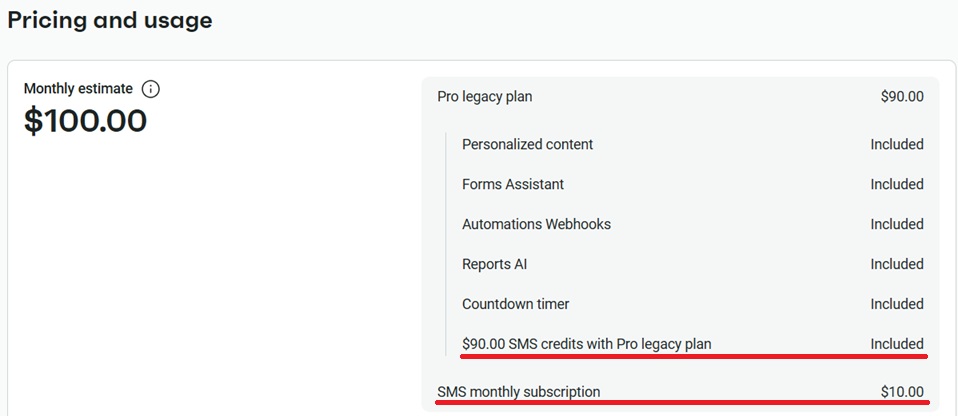Click the Reports AI line item
The height and width of the screenshot is (416, 958).
click(x=494, y=264)
